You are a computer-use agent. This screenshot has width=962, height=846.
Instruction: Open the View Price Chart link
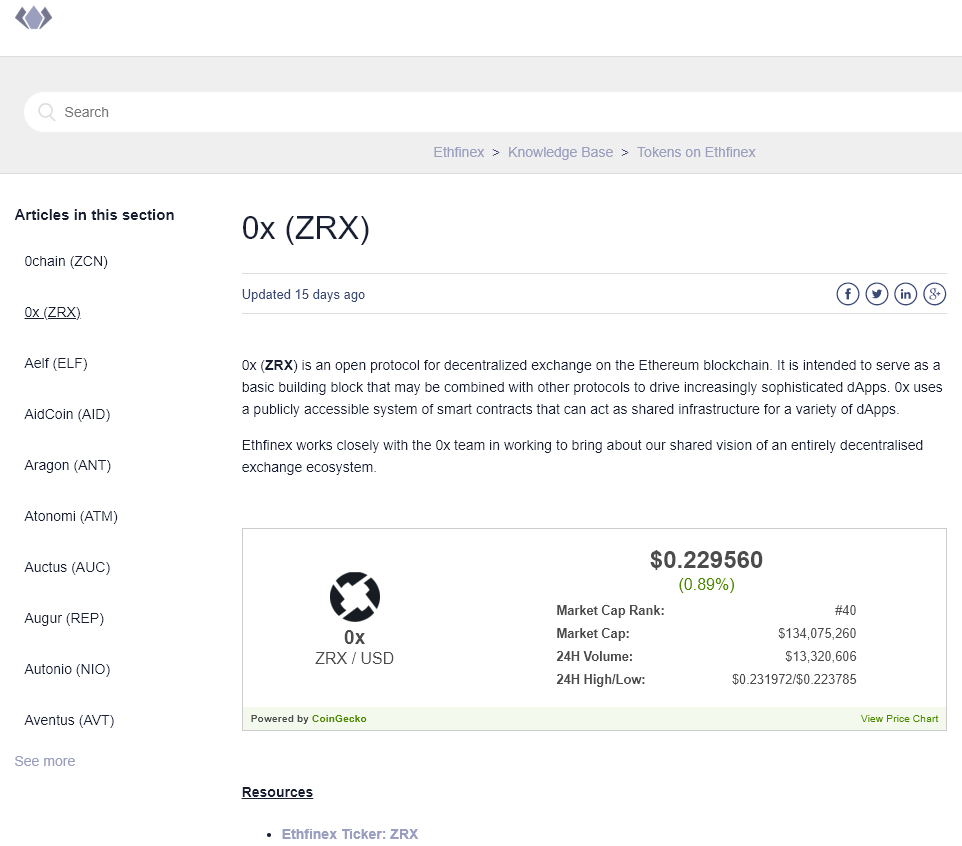pyautogui.click(x=899, y=718)
